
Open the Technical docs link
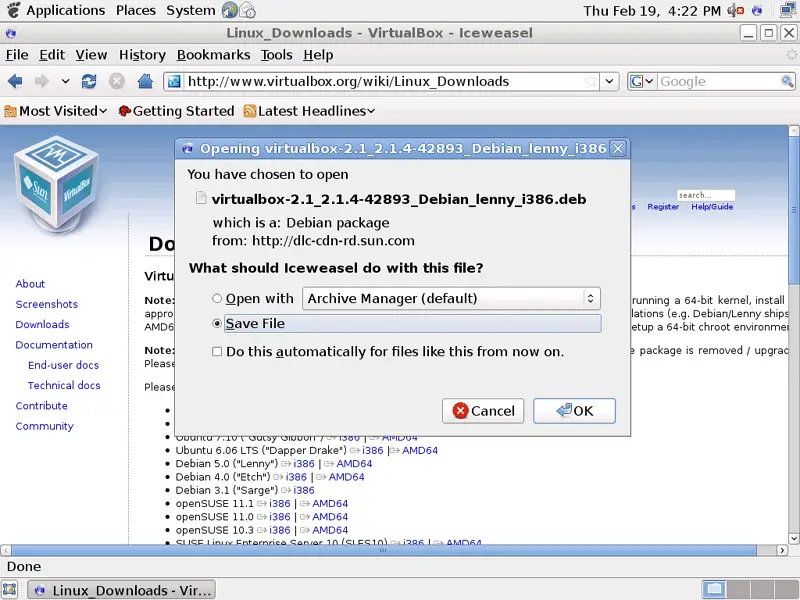(64, 386)
